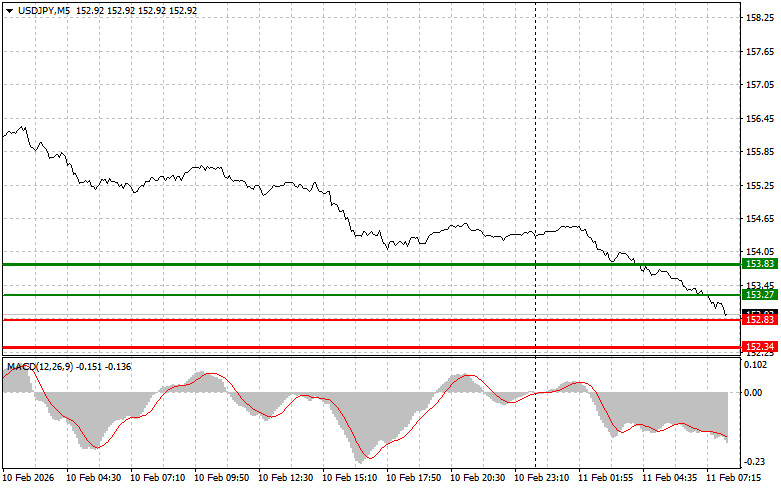The image size is (781, 489).
Task: Click the 10 Feb 2026 time label
Action: coord(28,478)
